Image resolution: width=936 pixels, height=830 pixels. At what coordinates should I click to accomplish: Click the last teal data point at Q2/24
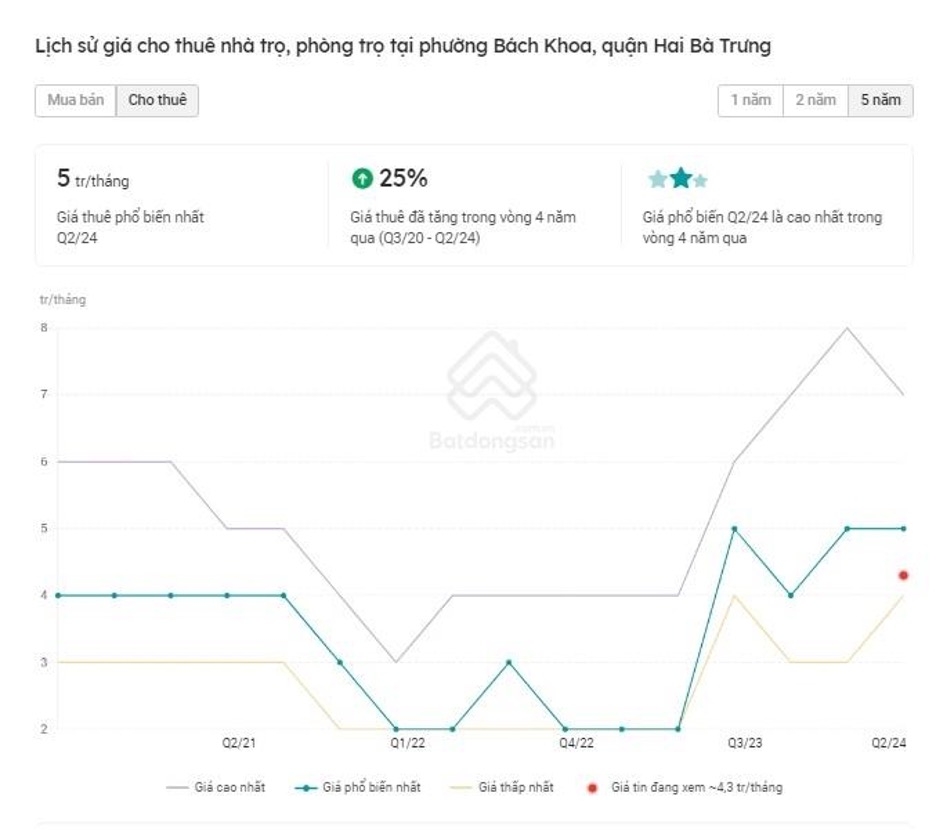pyautogui.click(x=904, y=528)
